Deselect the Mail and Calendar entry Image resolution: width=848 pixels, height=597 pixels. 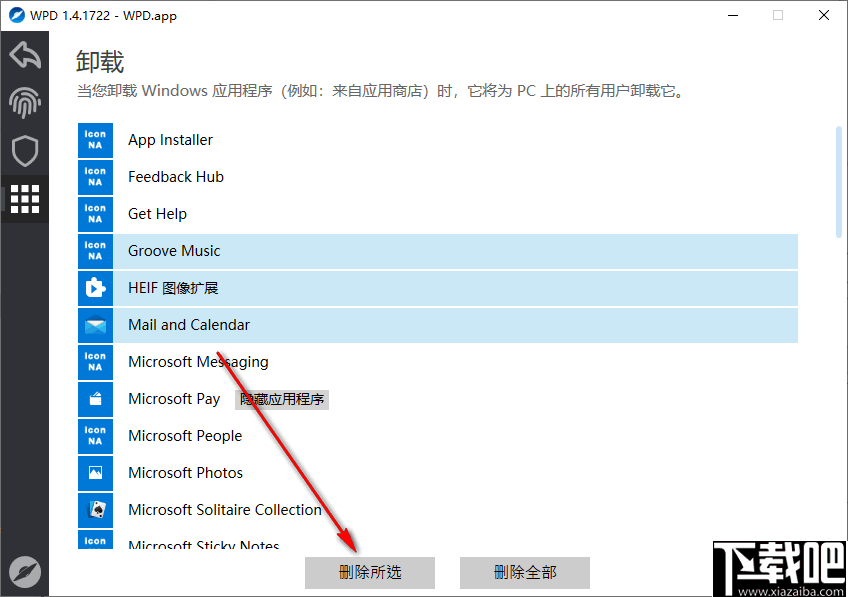tap(438, 325)
